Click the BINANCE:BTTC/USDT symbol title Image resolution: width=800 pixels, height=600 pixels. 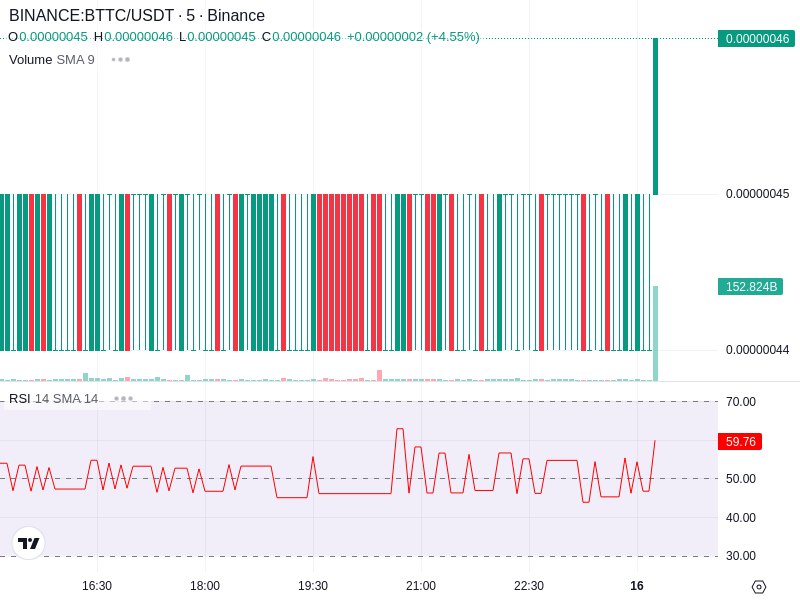tap(137, 16)
